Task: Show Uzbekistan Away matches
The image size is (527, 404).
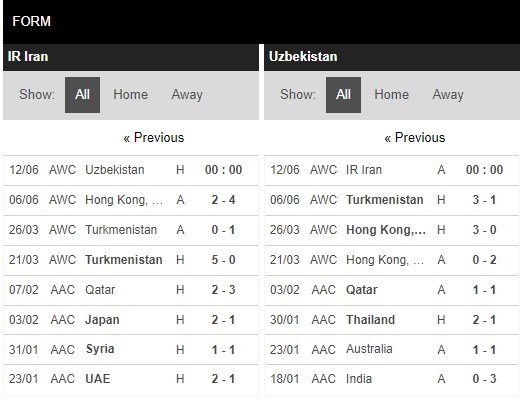Action: click(448, 95)
